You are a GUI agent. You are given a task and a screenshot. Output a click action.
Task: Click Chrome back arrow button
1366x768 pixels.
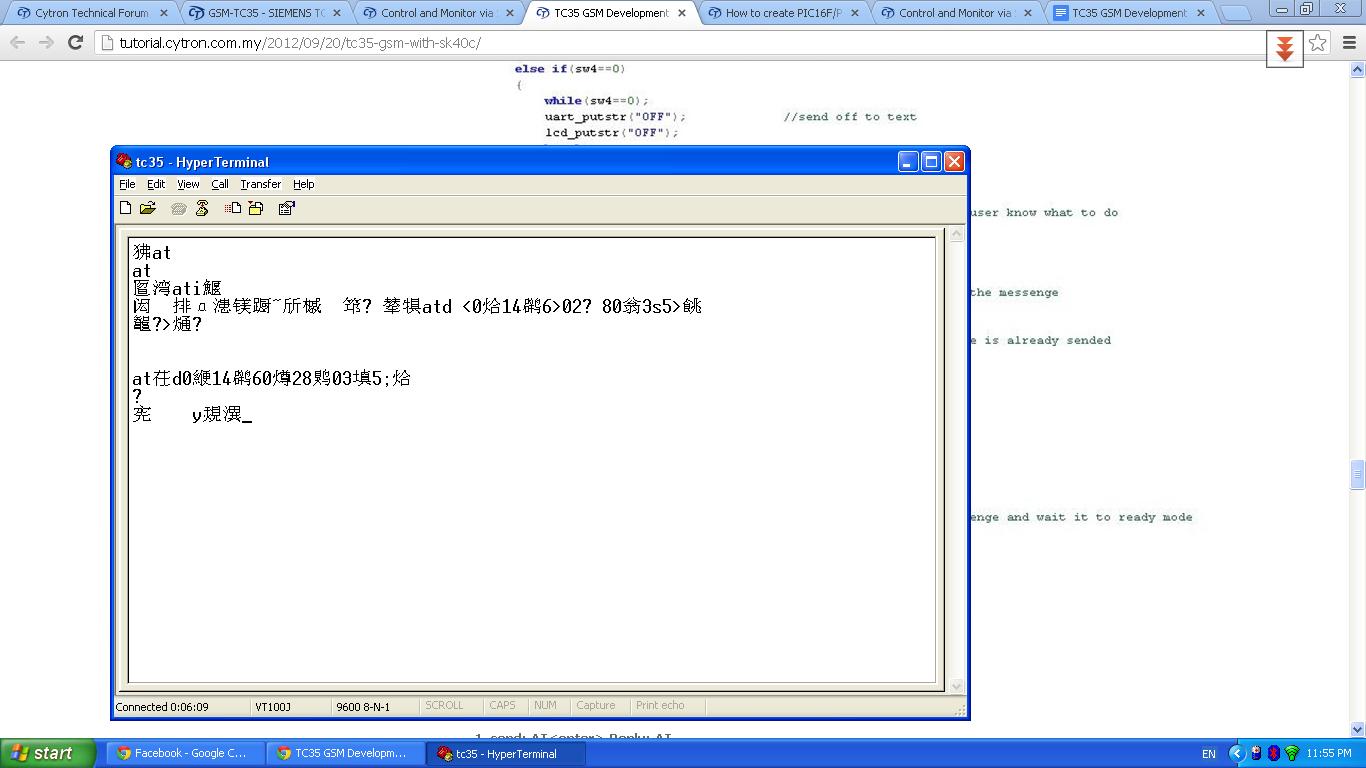click(x=17, y=43)
